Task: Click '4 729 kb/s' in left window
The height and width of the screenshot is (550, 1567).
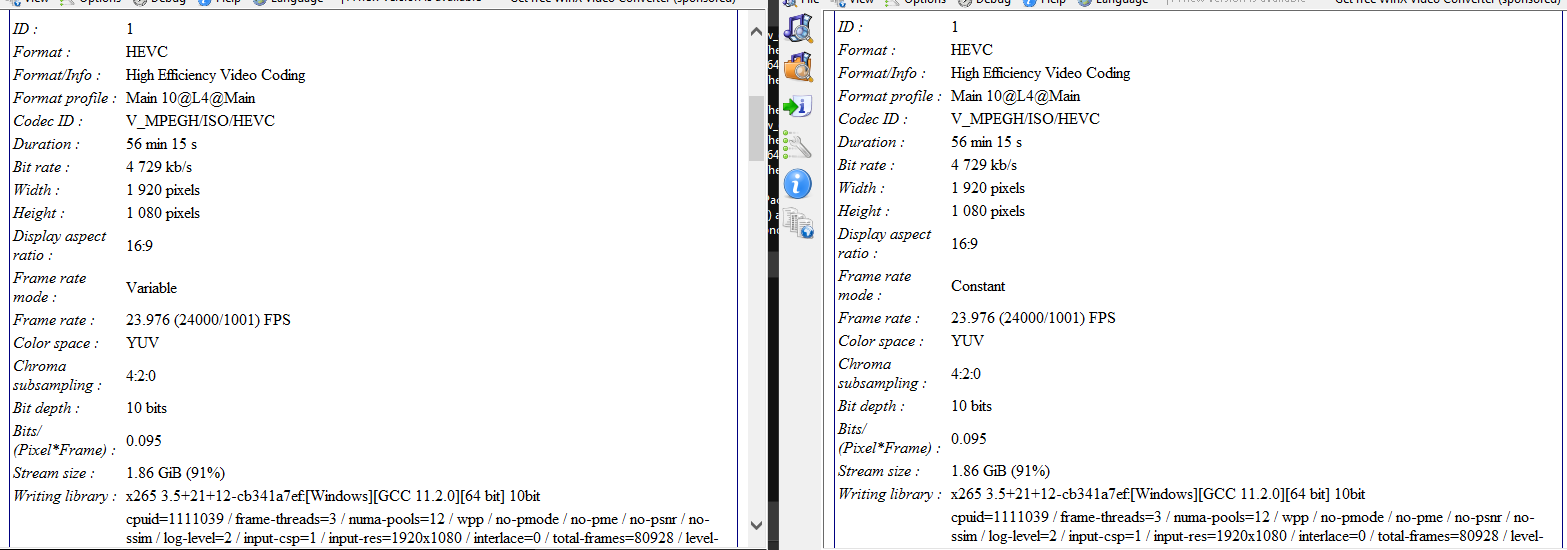Action: [159, 167]
